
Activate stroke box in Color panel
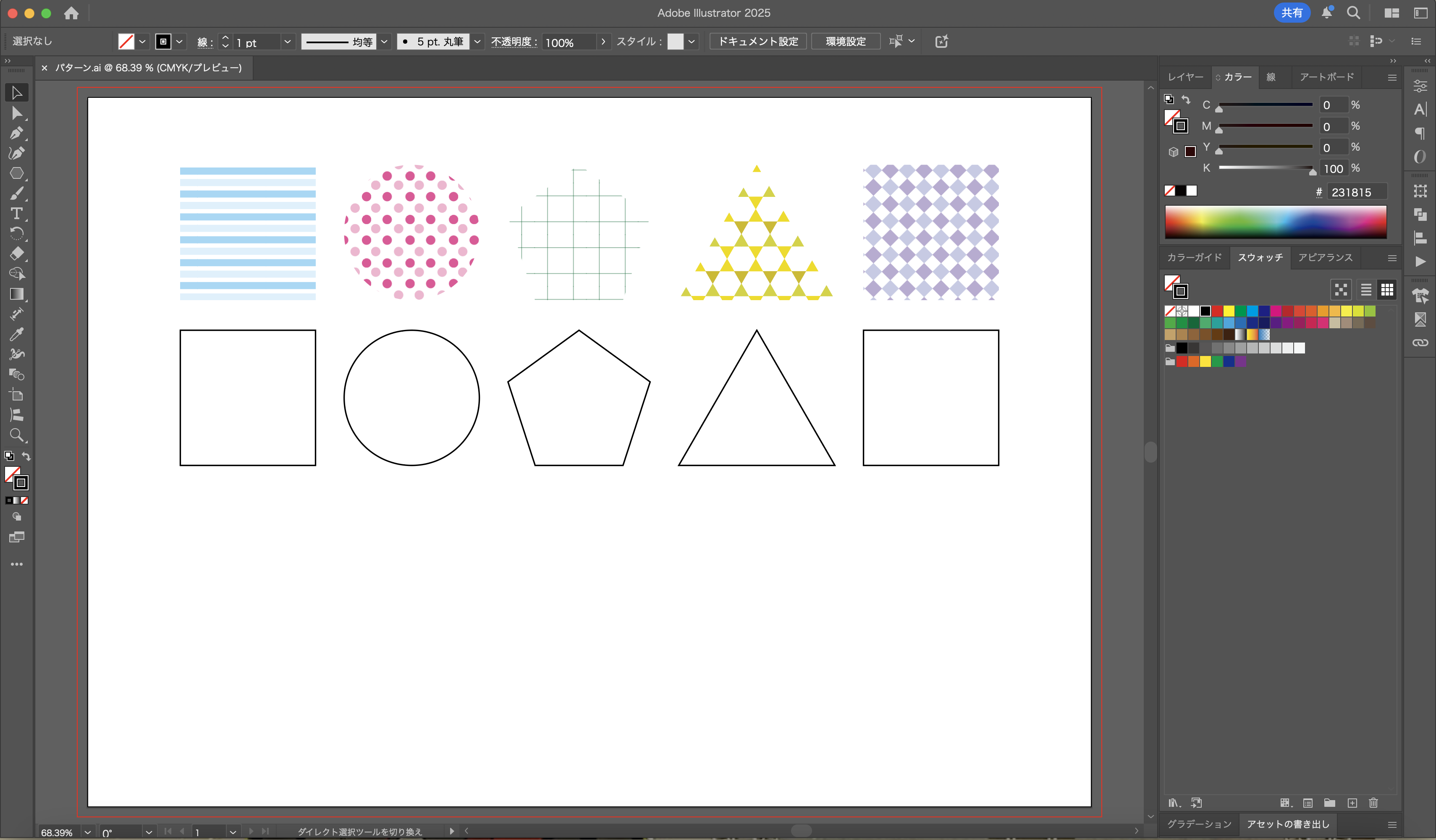pos(1181,126)
